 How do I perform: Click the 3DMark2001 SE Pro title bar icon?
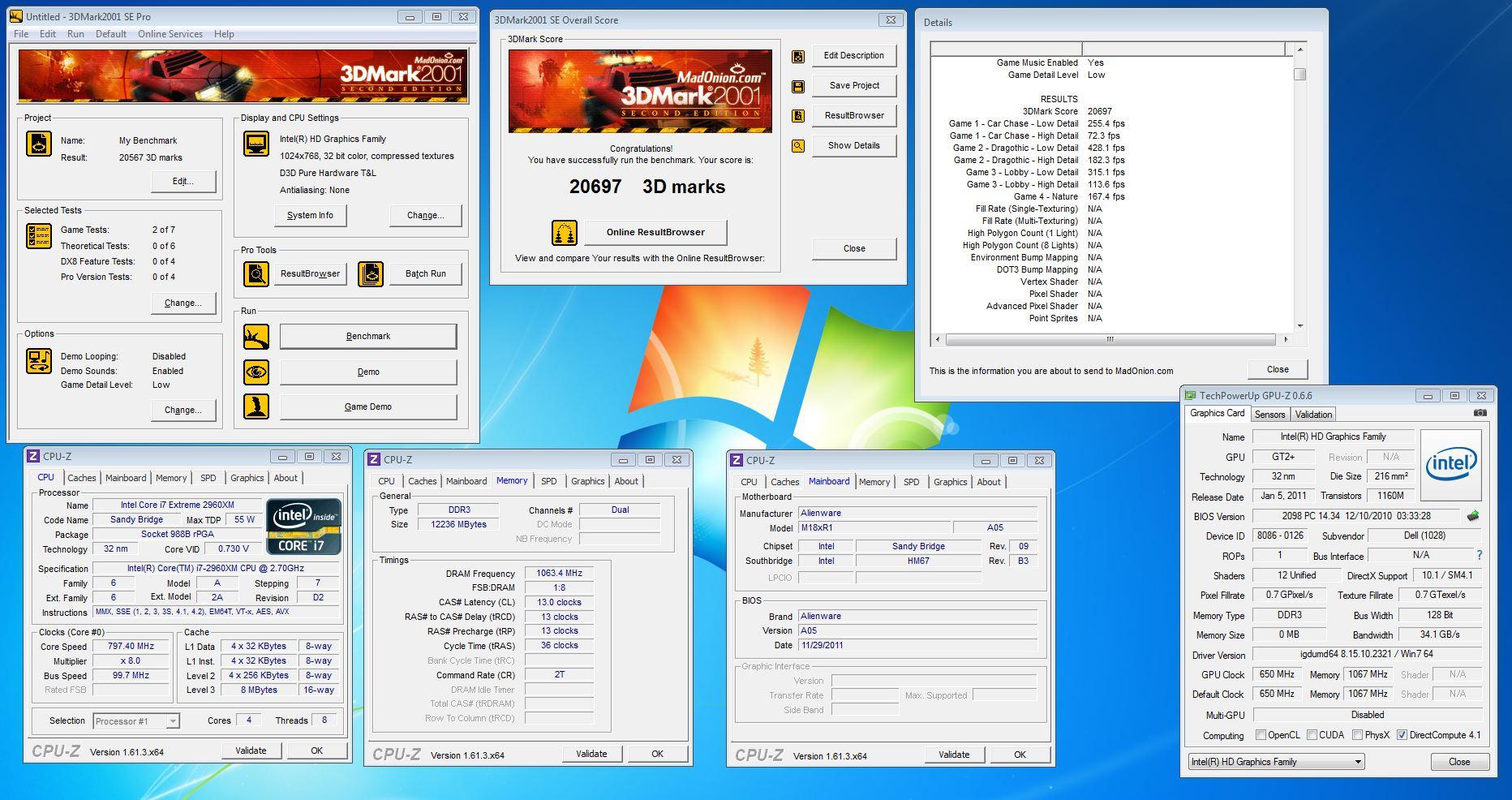(x=15, y=16)
